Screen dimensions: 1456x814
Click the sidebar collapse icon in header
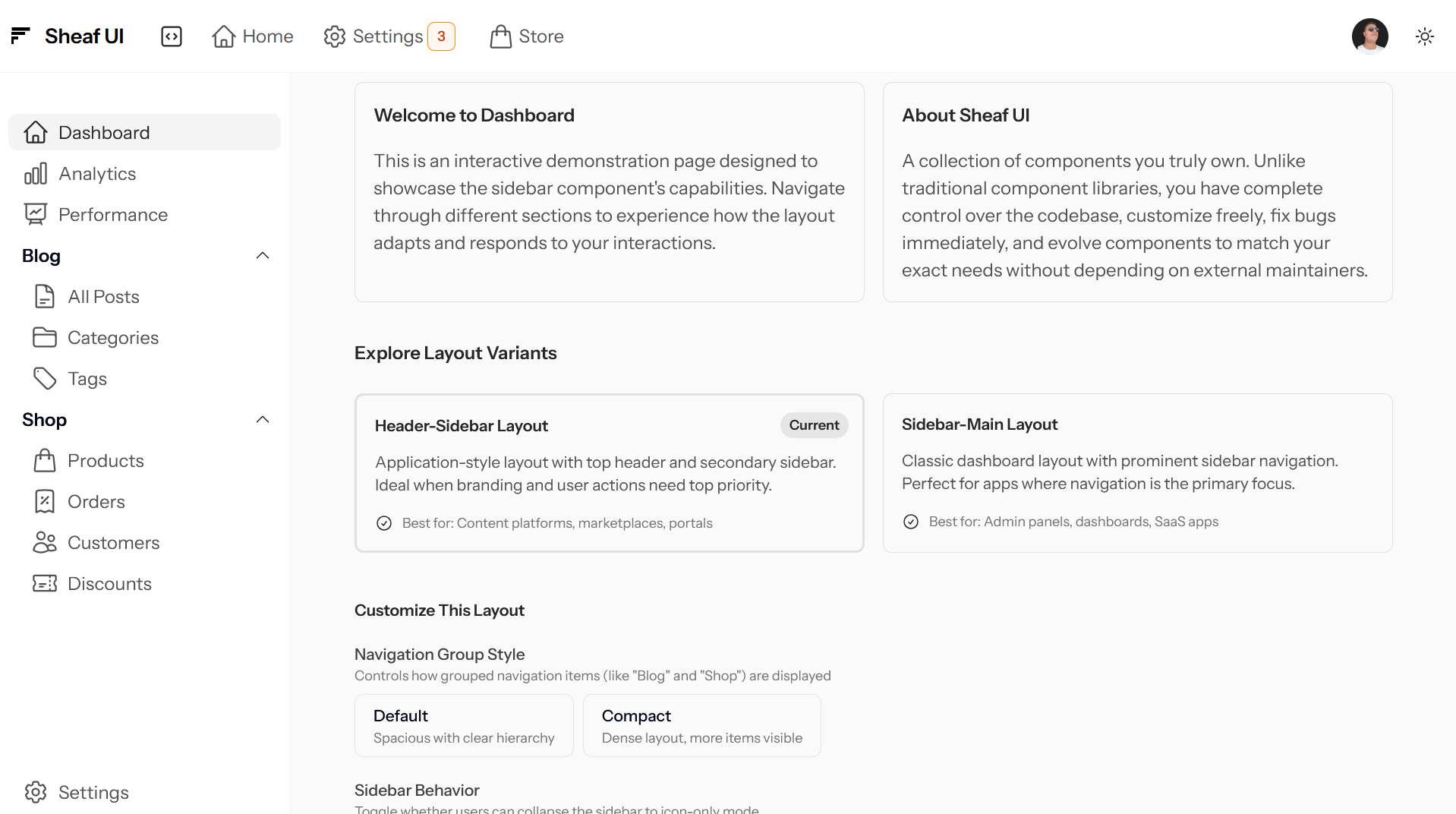coord(172,36)
